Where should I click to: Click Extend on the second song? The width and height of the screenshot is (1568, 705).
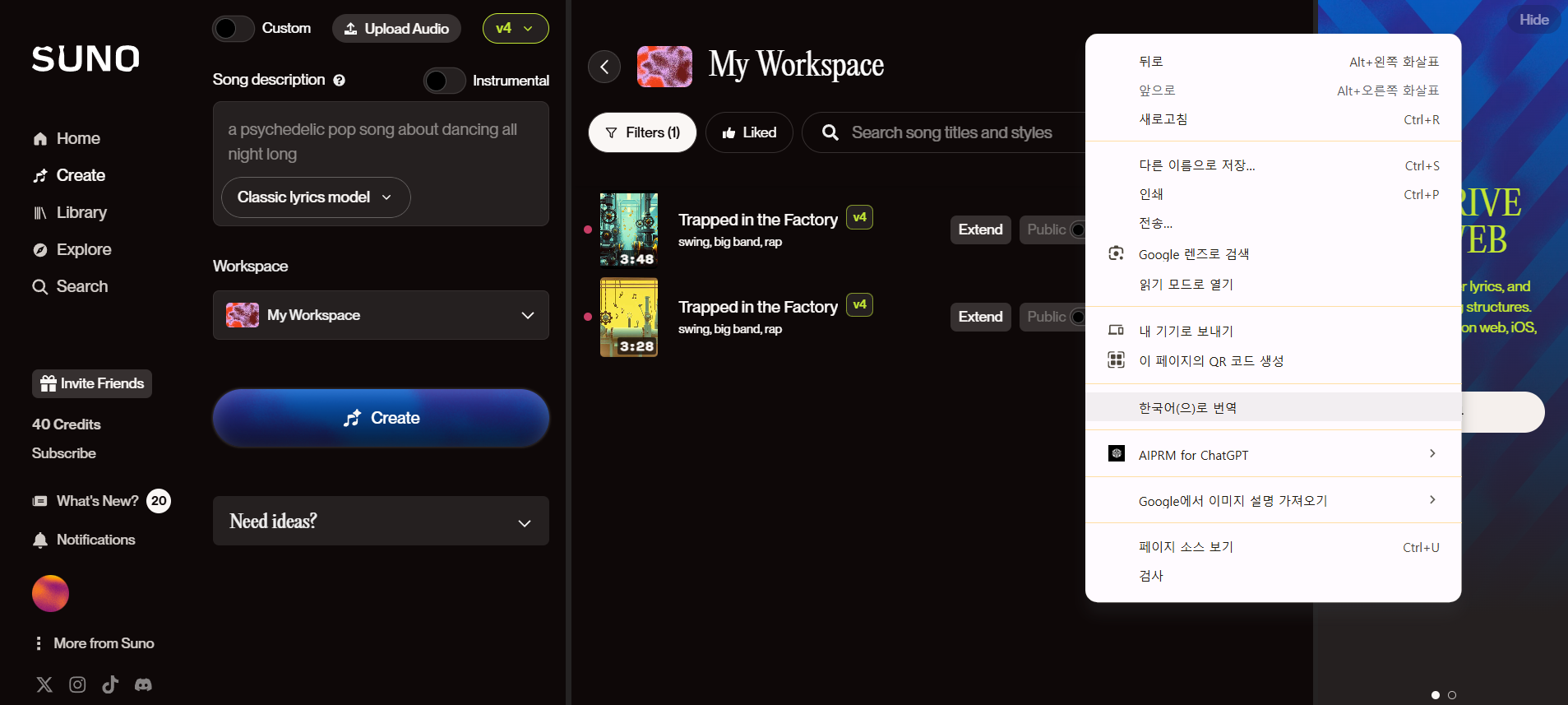click(x=980, y=317)
